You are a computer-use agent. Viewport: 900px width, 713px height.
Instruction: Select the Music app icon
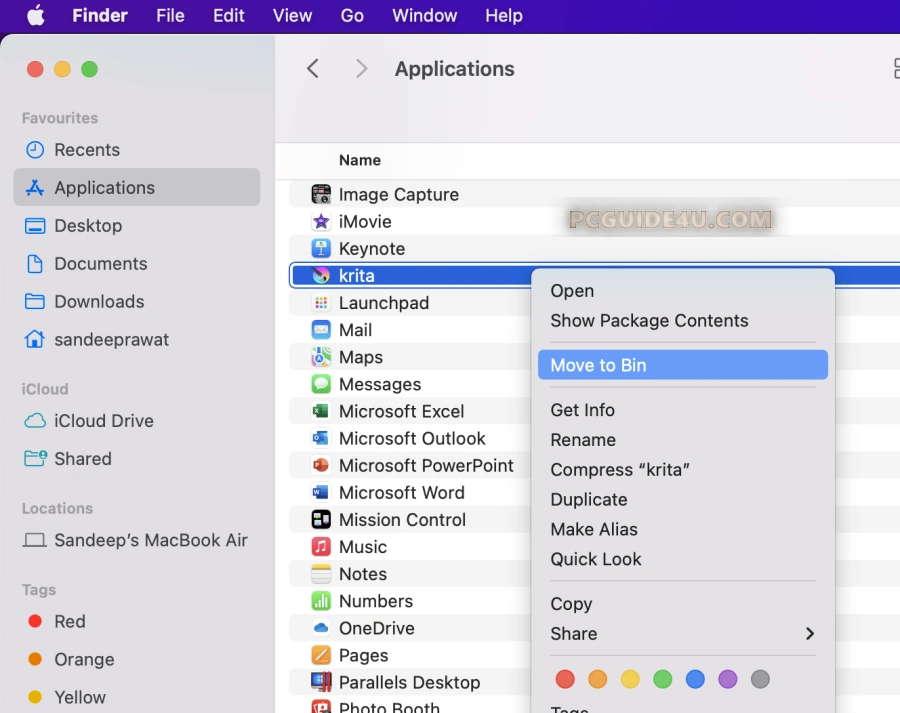coord(321,547)
